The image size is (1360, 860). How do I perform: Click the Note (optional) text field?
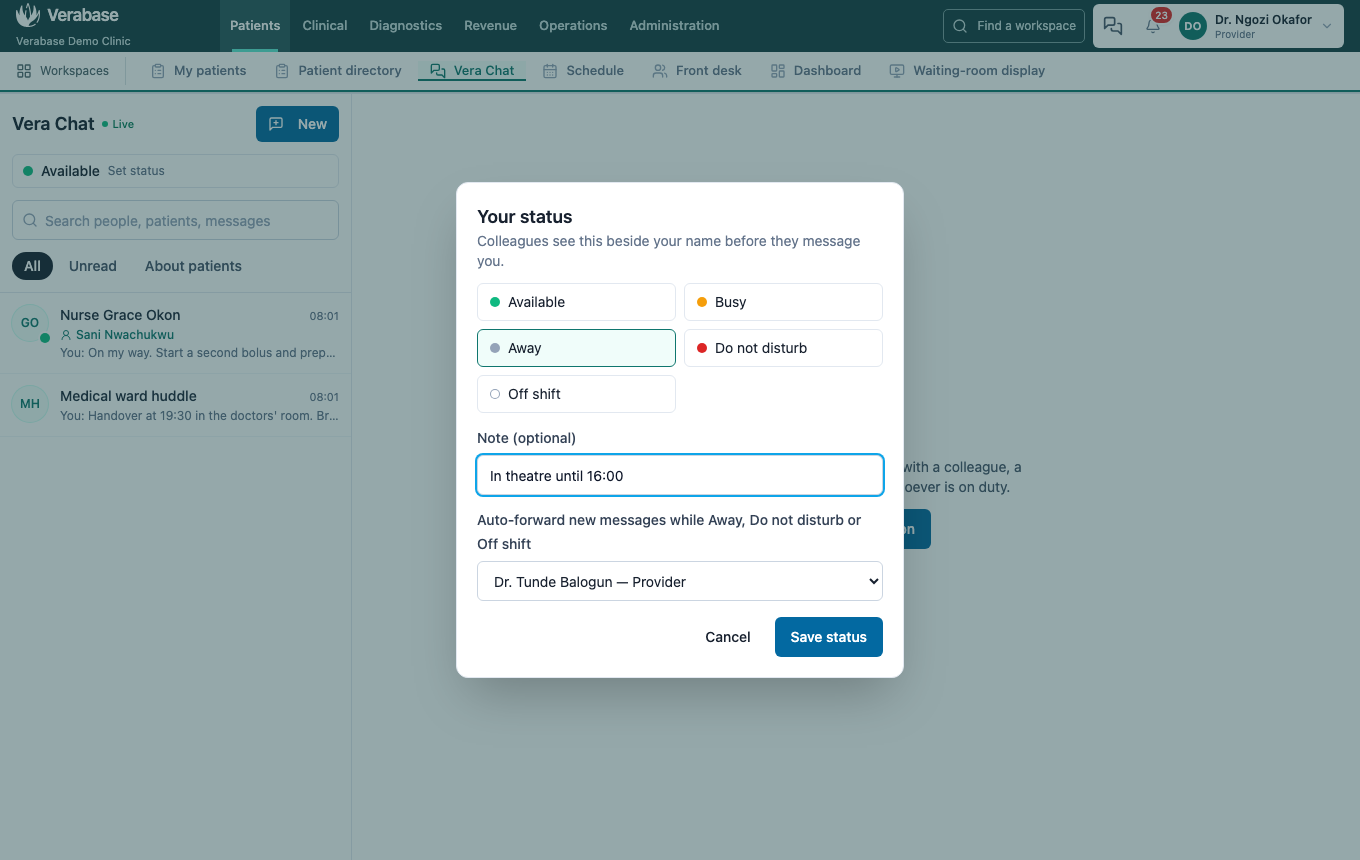tap(680, 476)
